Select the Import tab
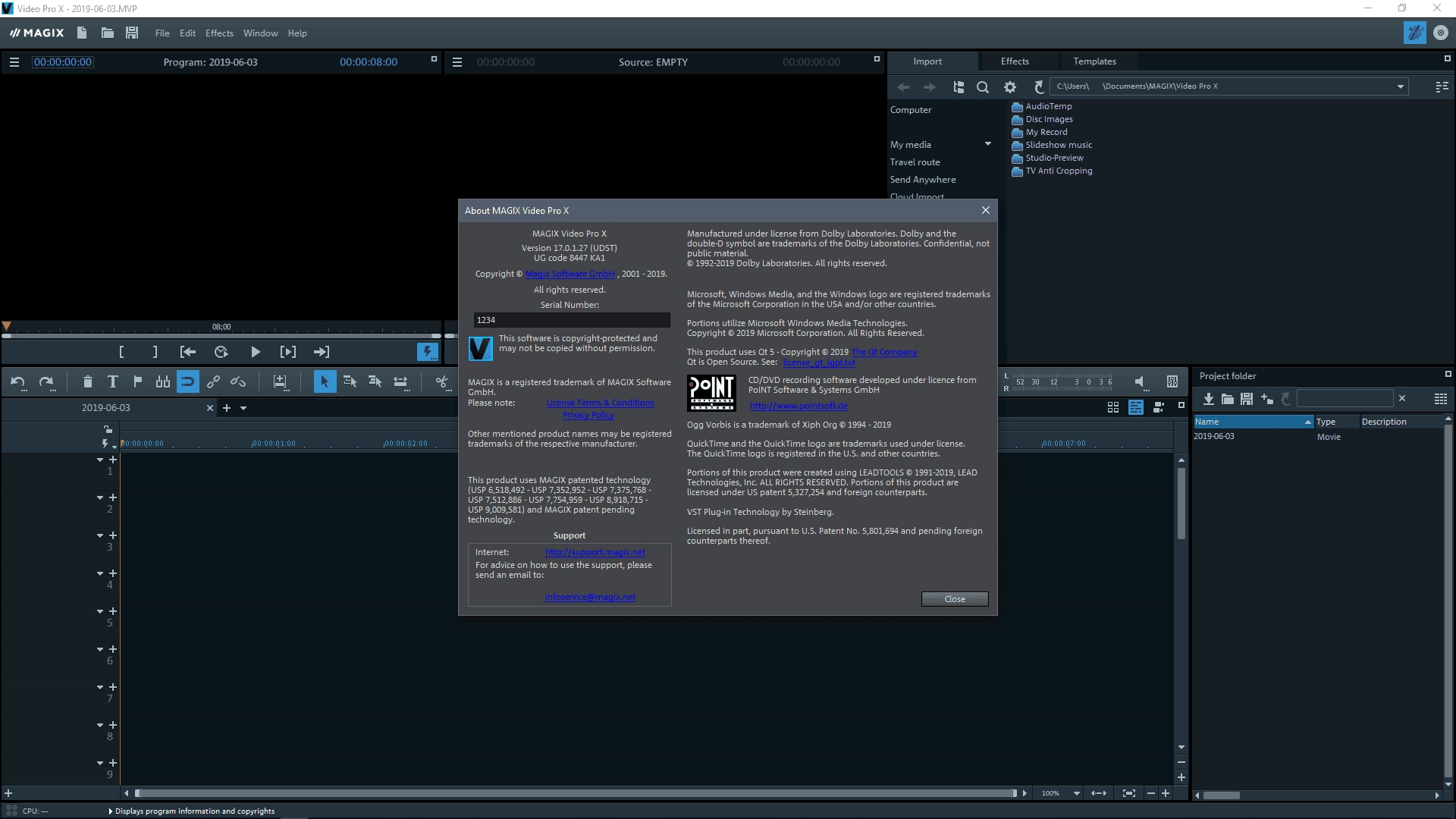This screenshot has height=819, width=1456. [x=927, y=61]
